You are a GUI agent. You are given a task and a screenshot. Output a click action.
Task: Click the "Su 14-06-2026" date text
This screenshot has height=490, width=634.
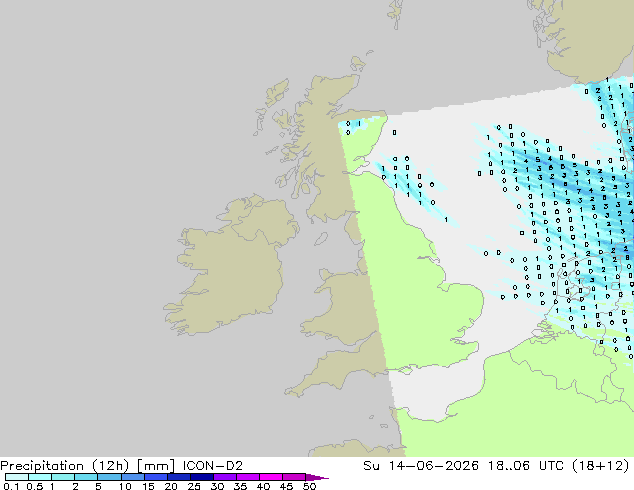[421, 466]
